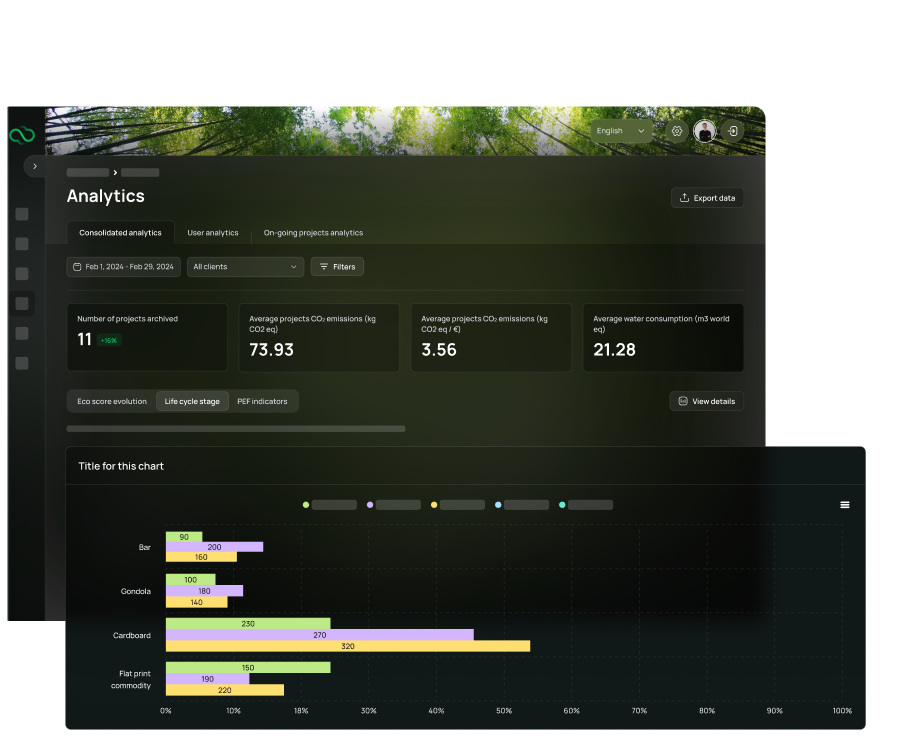Click the horizontal scrollbar below segment tabs
This screenshot has height=753, width=906.
(x=236, y=429)
